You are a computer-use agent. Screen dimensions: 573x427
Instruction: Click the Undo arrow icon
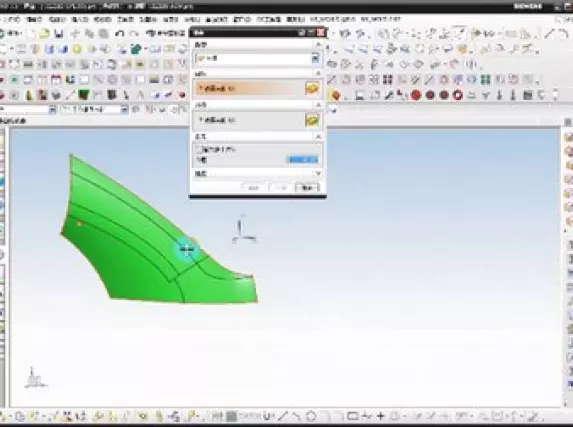click(x=119, y=34)
